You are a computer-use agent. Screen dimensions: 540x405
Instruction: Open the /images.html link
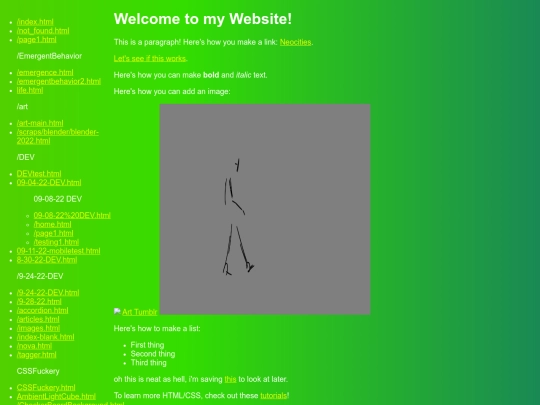[38, 329]
